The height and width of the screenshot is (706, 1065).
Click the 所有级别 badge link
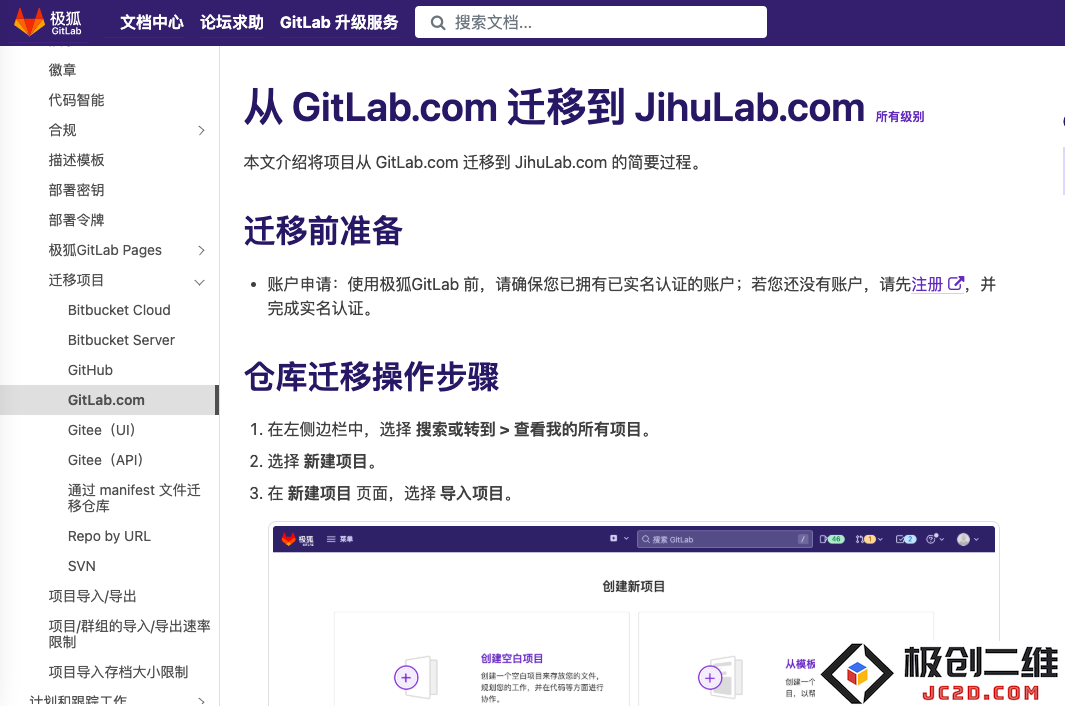(899, 117)
